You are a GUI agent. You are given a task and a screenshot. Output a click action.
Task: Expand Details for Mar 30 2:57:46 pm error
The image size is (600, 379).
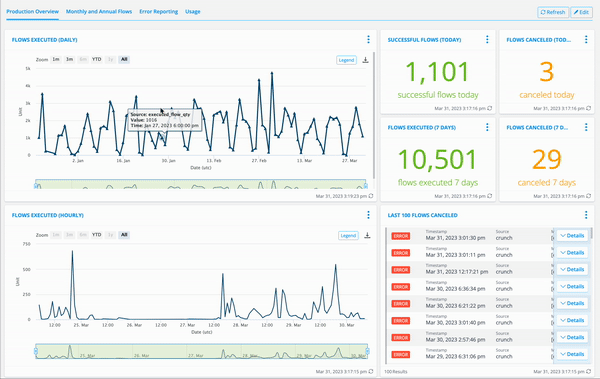[x=572, y=337]
